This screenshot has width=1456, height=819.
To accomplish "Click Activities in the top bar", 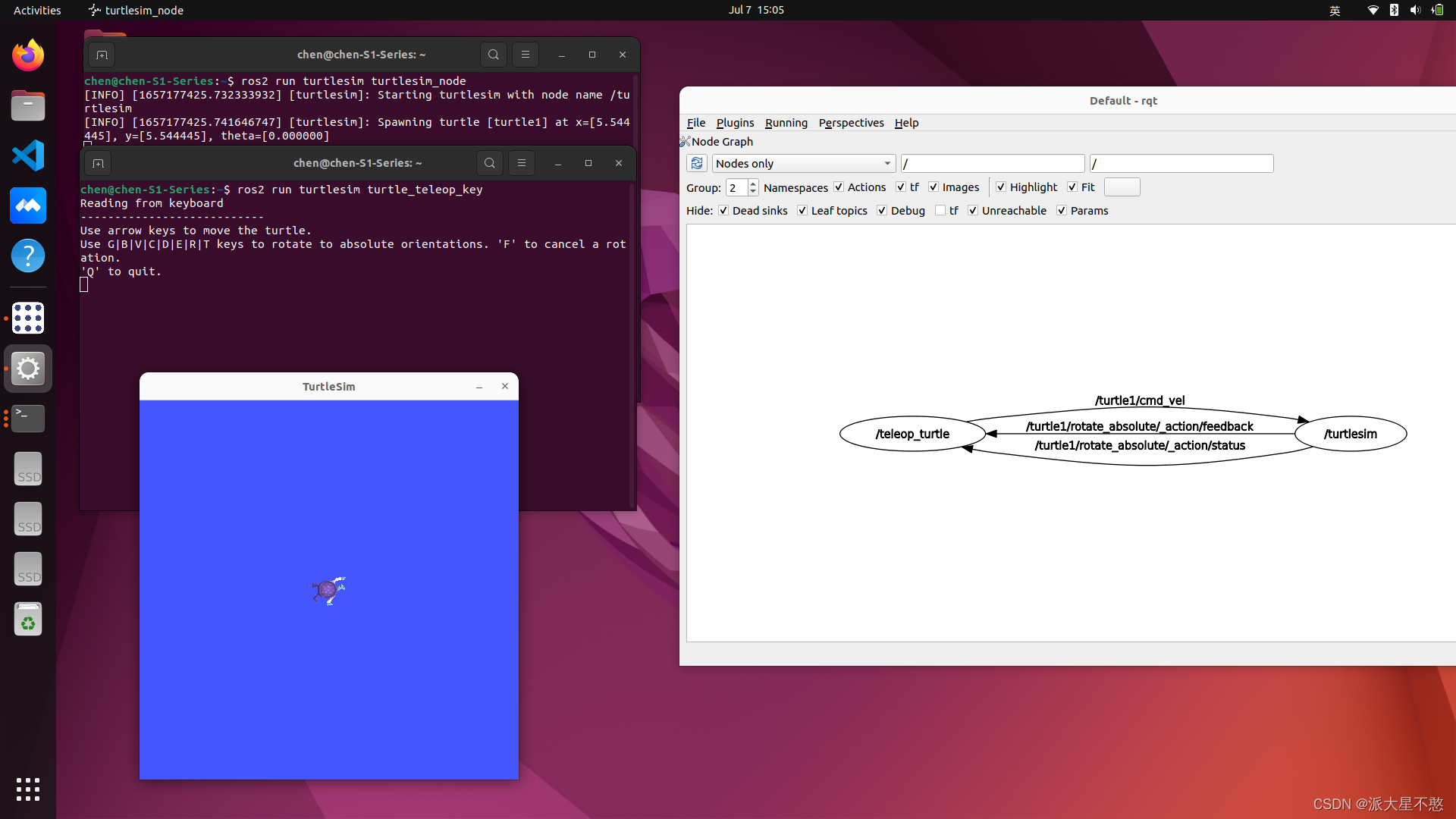I will pos(36,10).
